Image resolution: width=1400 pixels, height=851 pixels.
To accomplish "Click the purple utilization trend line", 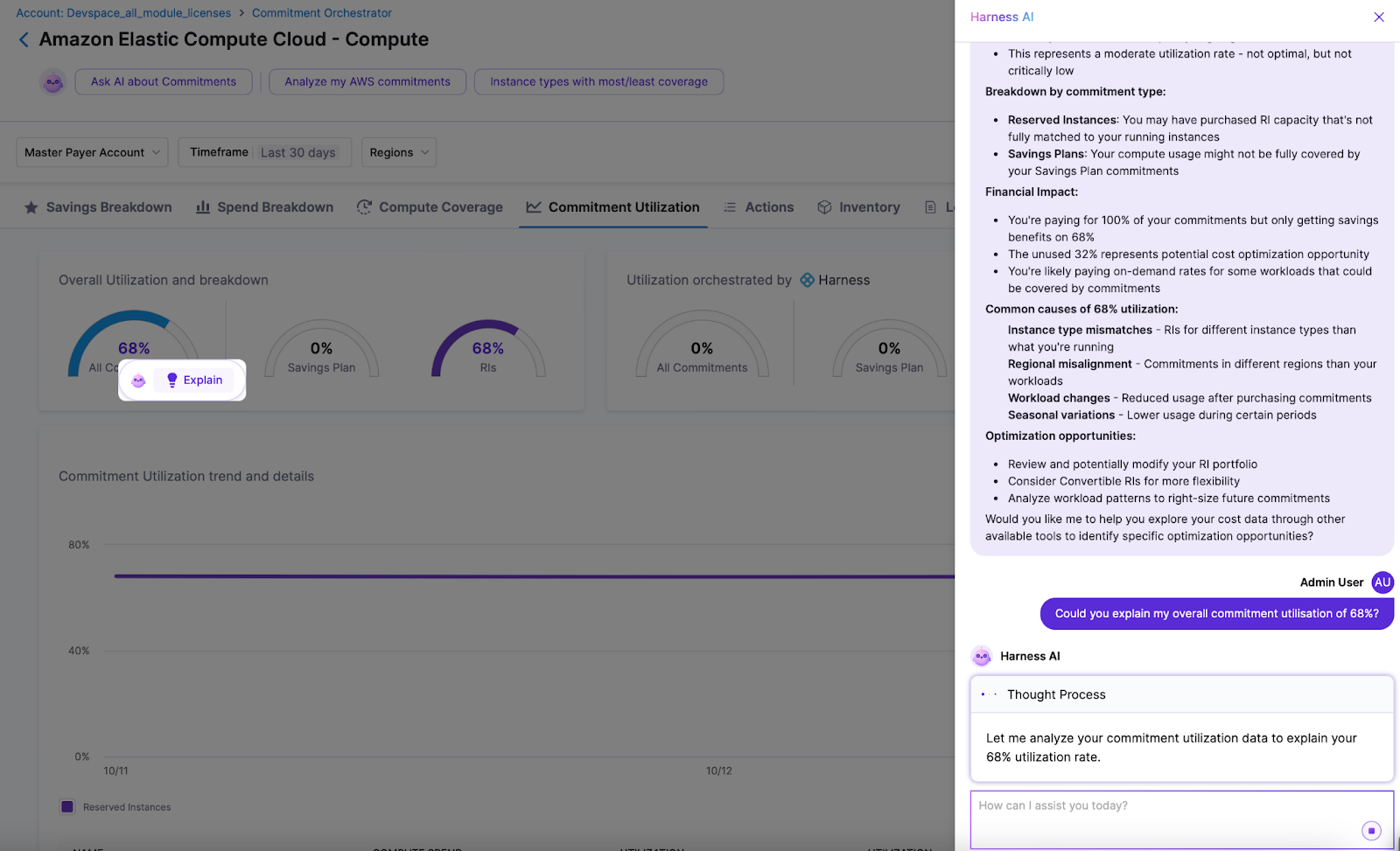I will (534, 576).
